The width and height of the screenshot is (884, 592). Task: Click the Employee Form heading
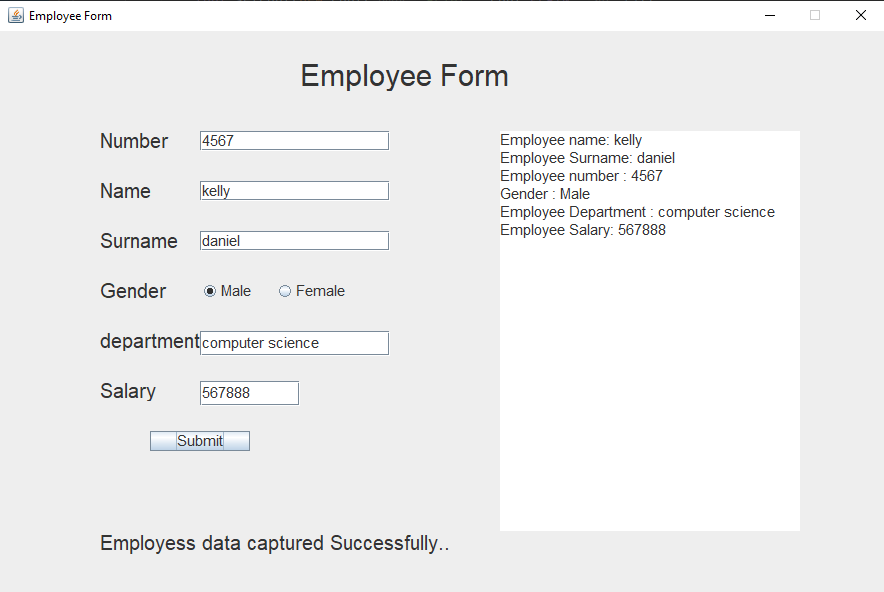(404, 76)
